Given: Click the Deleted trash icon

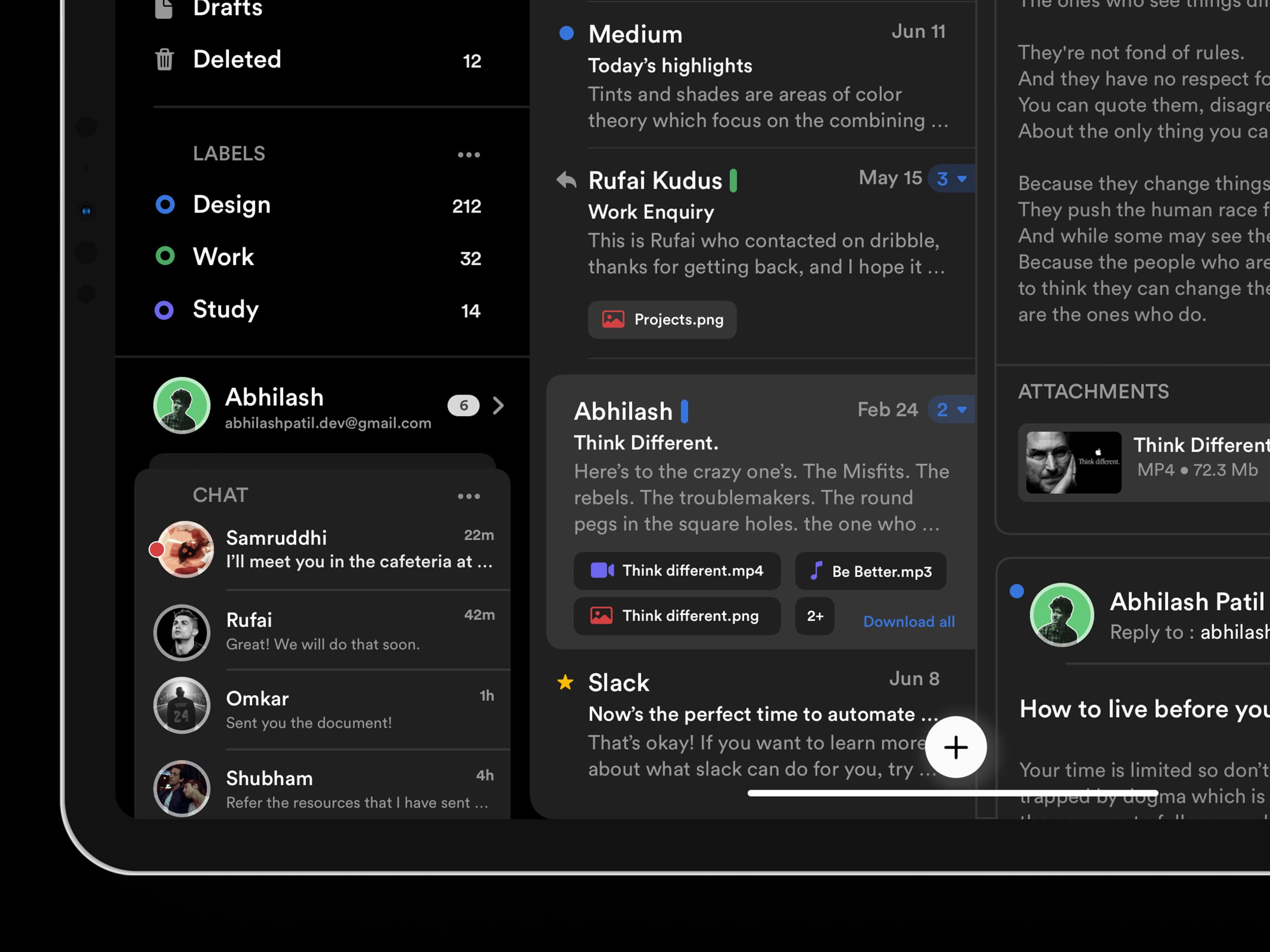Looking at the screenshot, I should coord(164,60).
